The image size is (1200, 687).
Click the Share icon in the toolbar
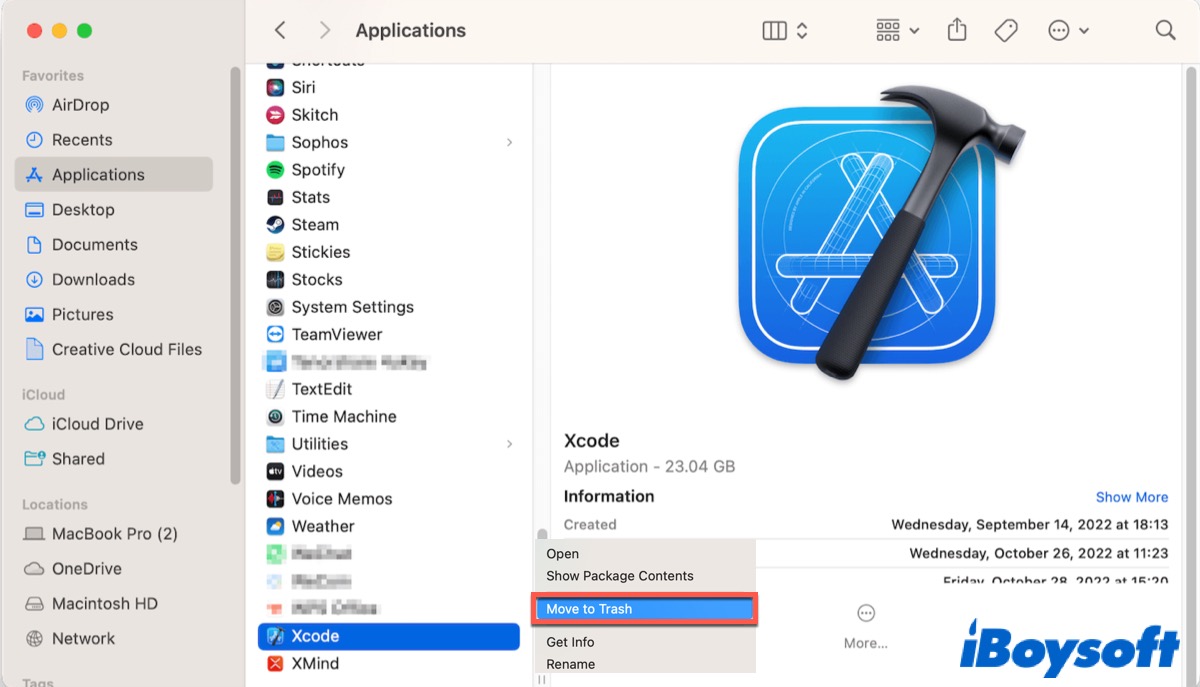pyautogui.click(x=957, y=31)
